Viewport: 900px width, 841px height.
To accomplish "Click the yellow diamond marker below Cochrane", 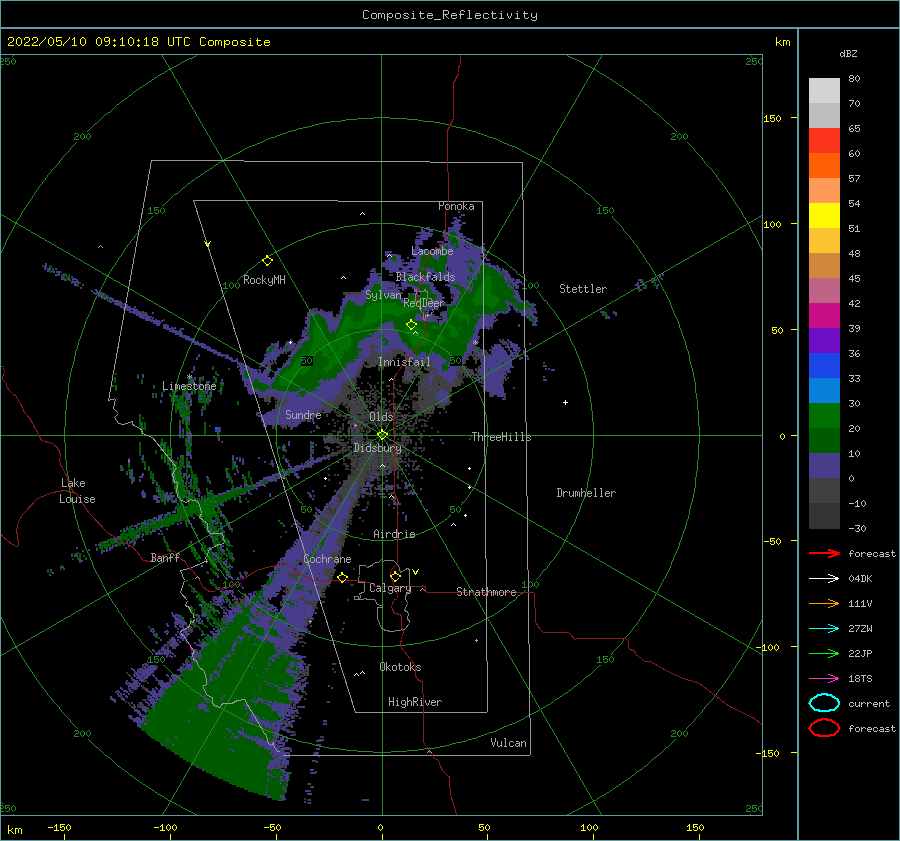I will tap(343, 577).
